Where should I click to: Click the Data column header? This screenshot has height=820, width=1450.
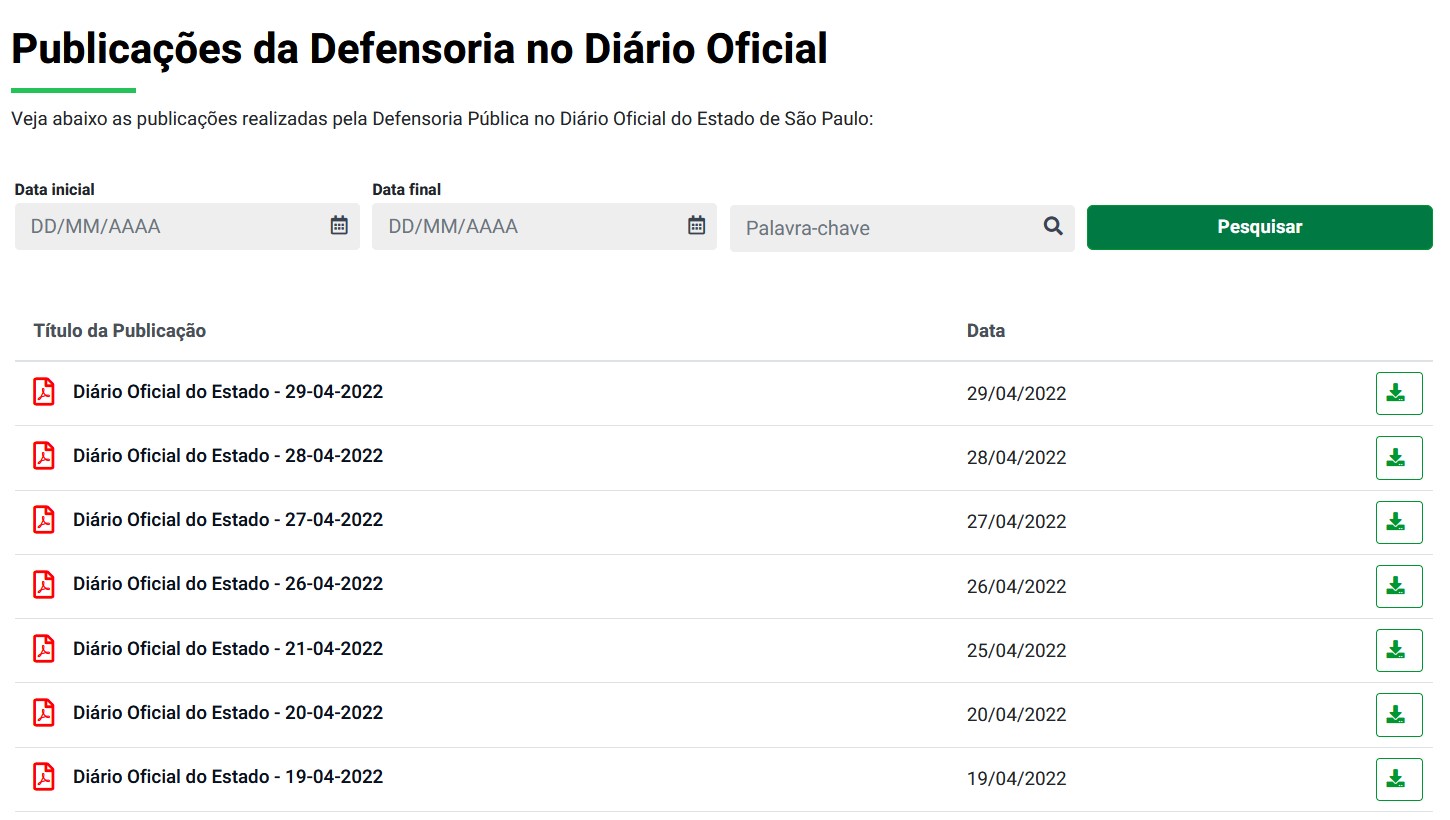coord(986,331)
